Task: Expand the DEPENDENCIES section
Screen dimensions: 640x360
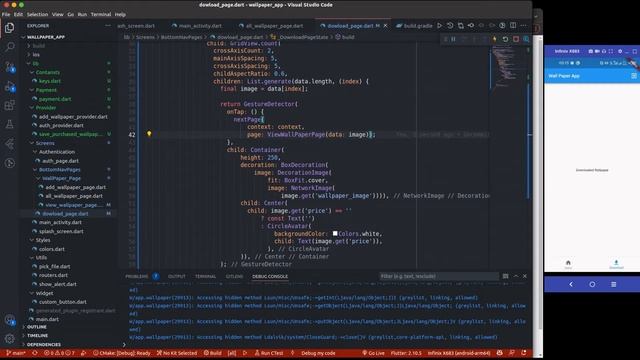Action: tap(43, 344)
